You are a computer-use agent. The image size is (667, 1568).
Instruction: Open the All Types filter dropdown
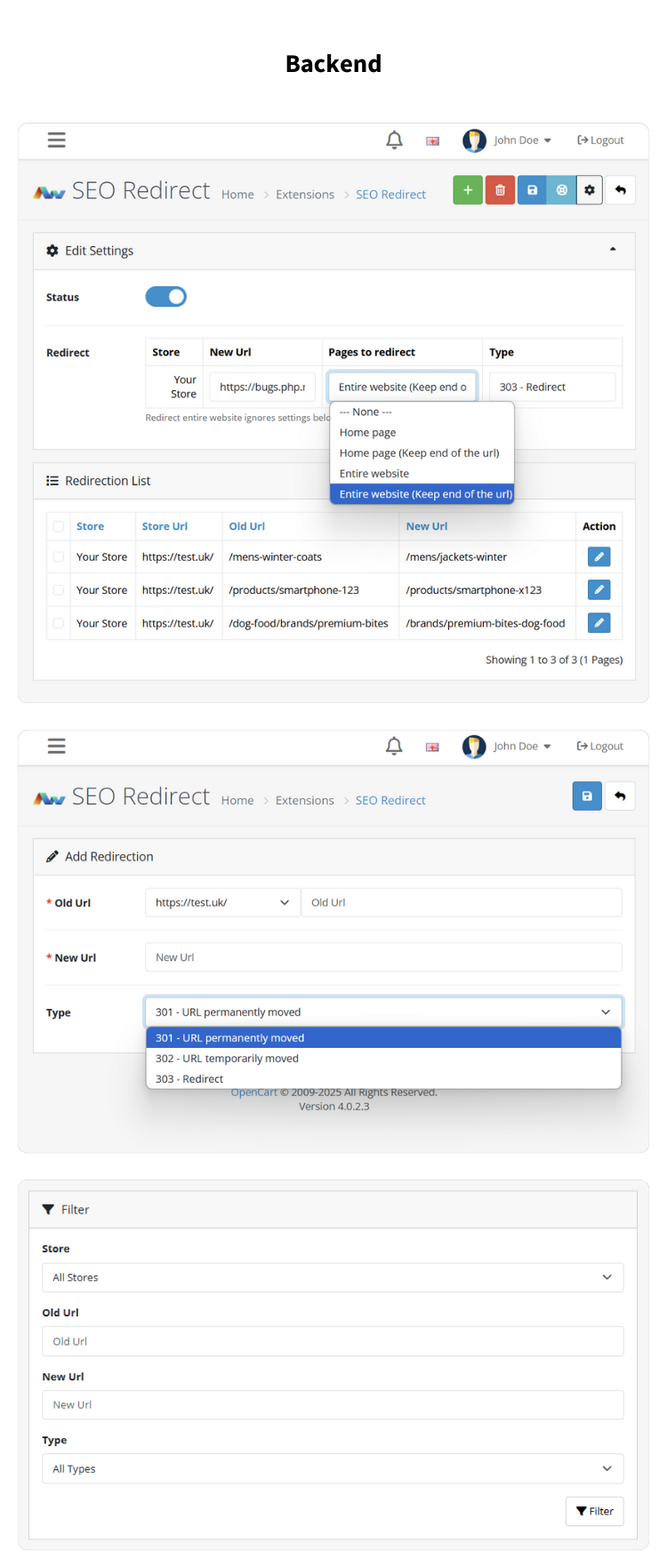(x=333, y=1468)
